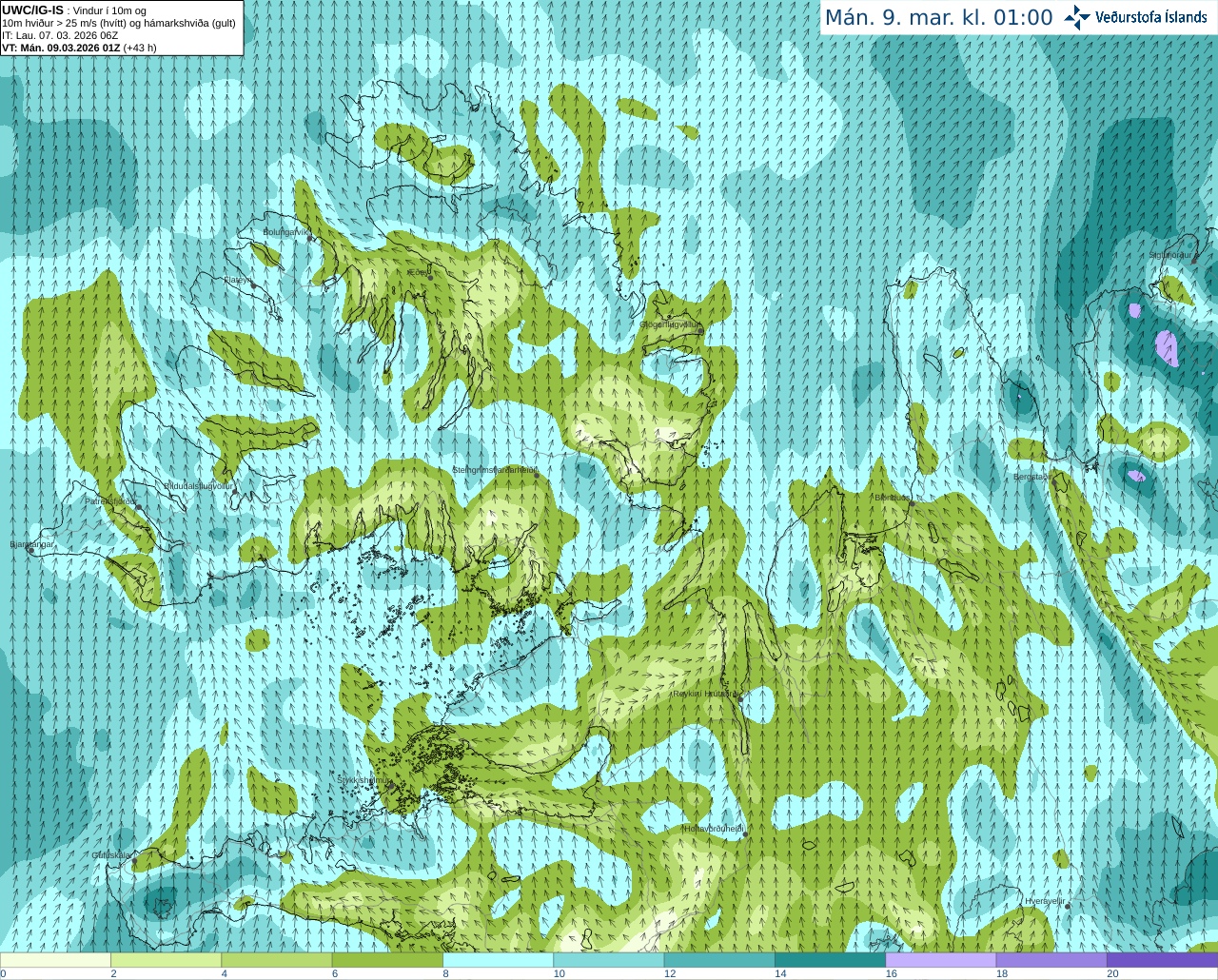Click the Veðurstofa Íslands logo icon

(1077, 17)
